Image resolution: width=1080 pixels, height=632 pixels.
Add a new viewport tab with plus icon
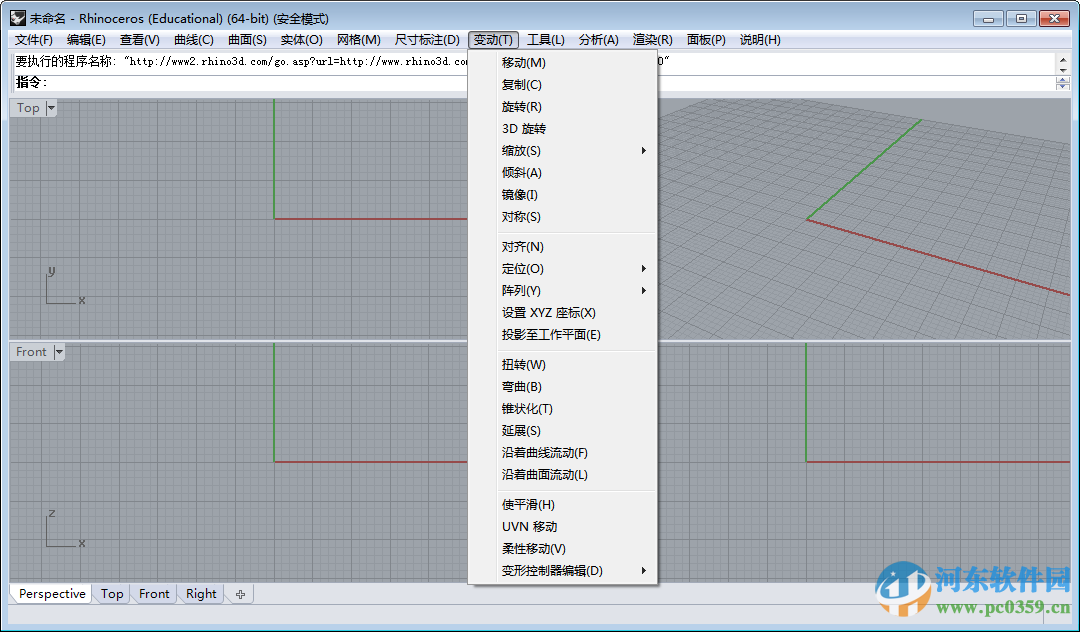coord(240,594)
